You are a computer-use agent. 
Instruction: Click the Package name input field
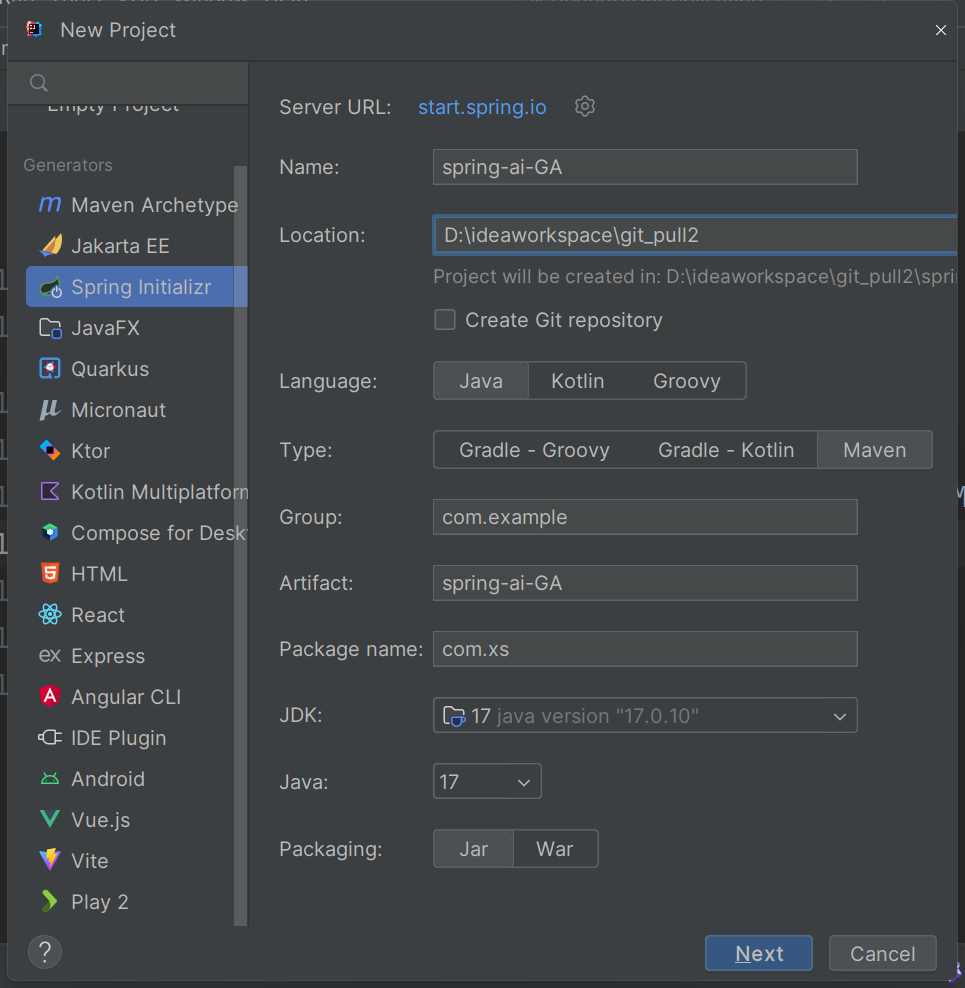[645, 649]
